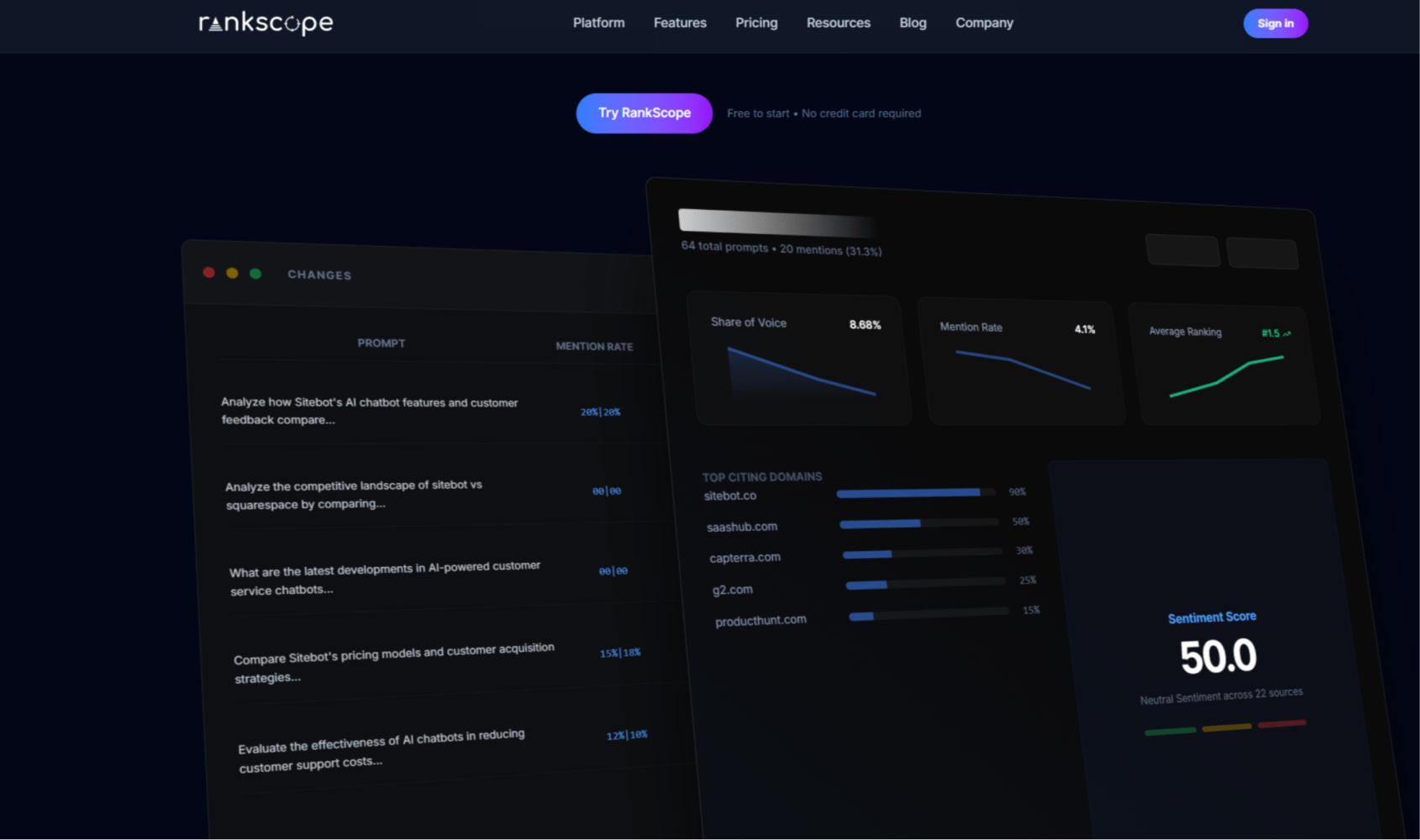The image size is (1420, 840).
Task: Click green dot in Changes window
Action: click(x=255, y=274)
